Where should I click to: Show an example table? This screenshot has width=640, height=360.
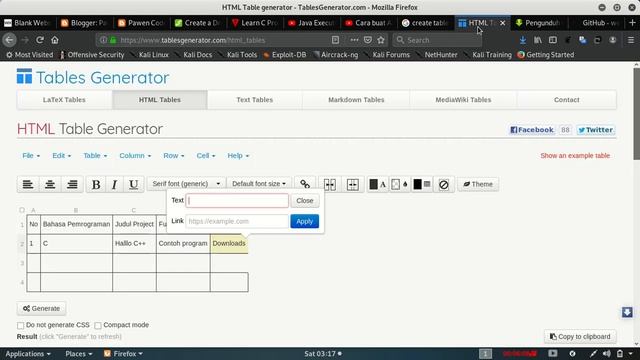point(575,156)
